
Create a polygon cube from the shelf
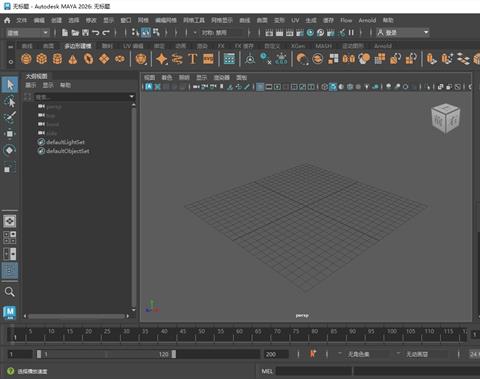42,59
